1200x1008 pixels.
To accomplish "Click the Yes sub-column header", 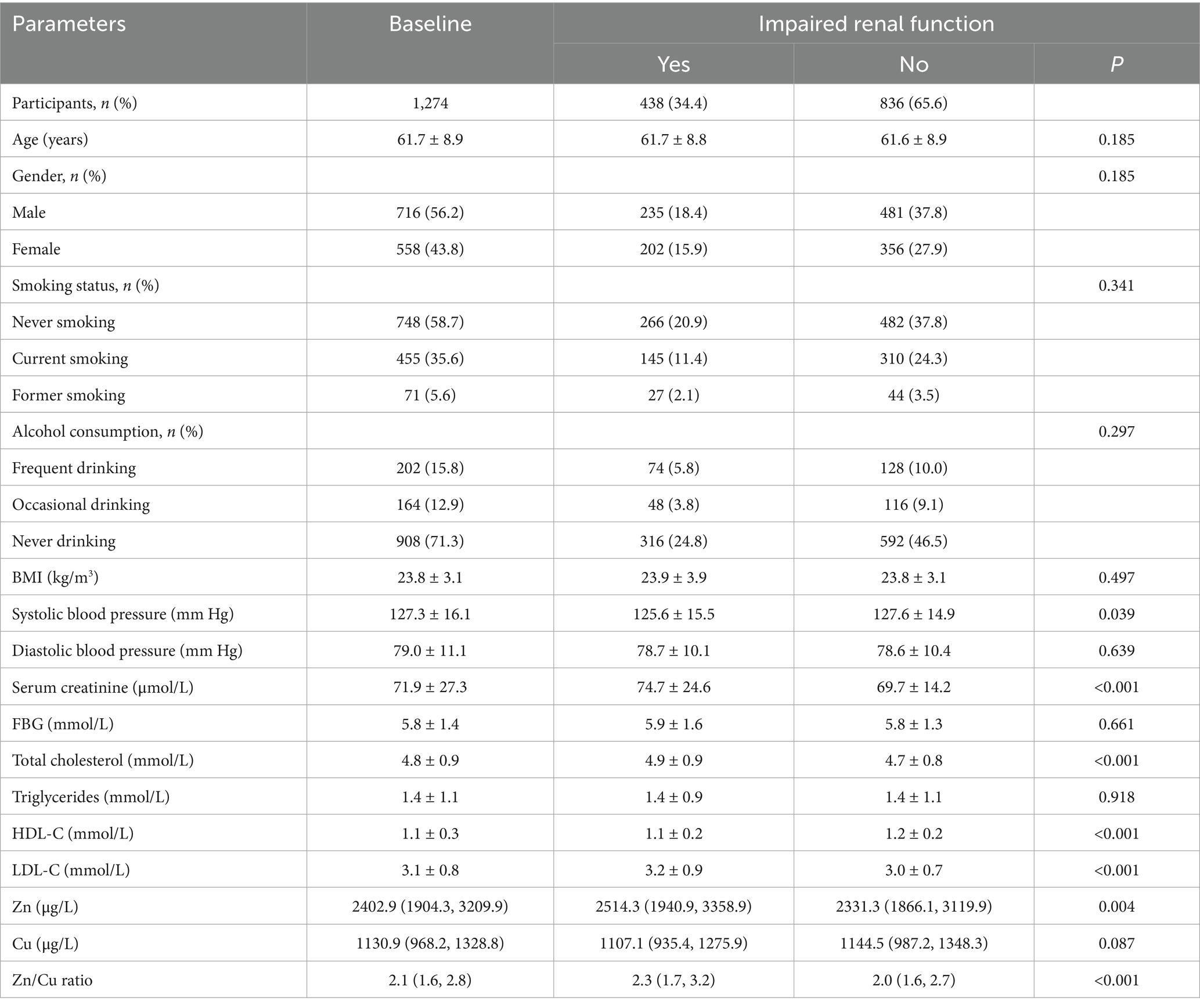I will tap(673, 64).
